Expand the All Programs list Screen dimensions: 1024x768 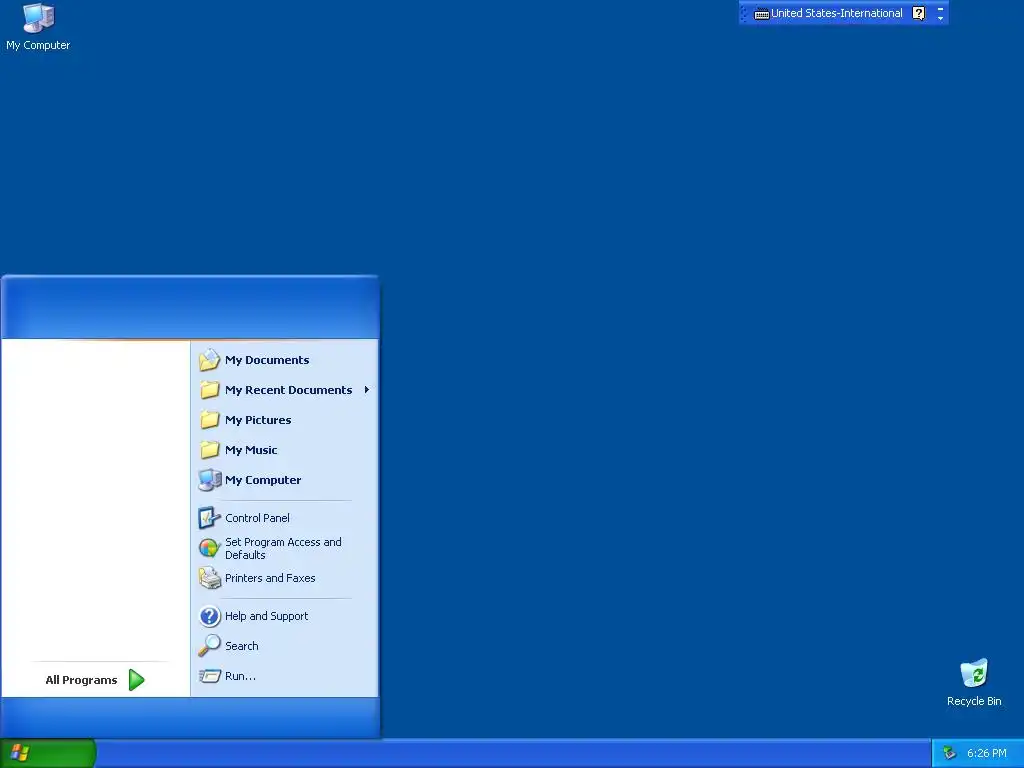[95, 680]
